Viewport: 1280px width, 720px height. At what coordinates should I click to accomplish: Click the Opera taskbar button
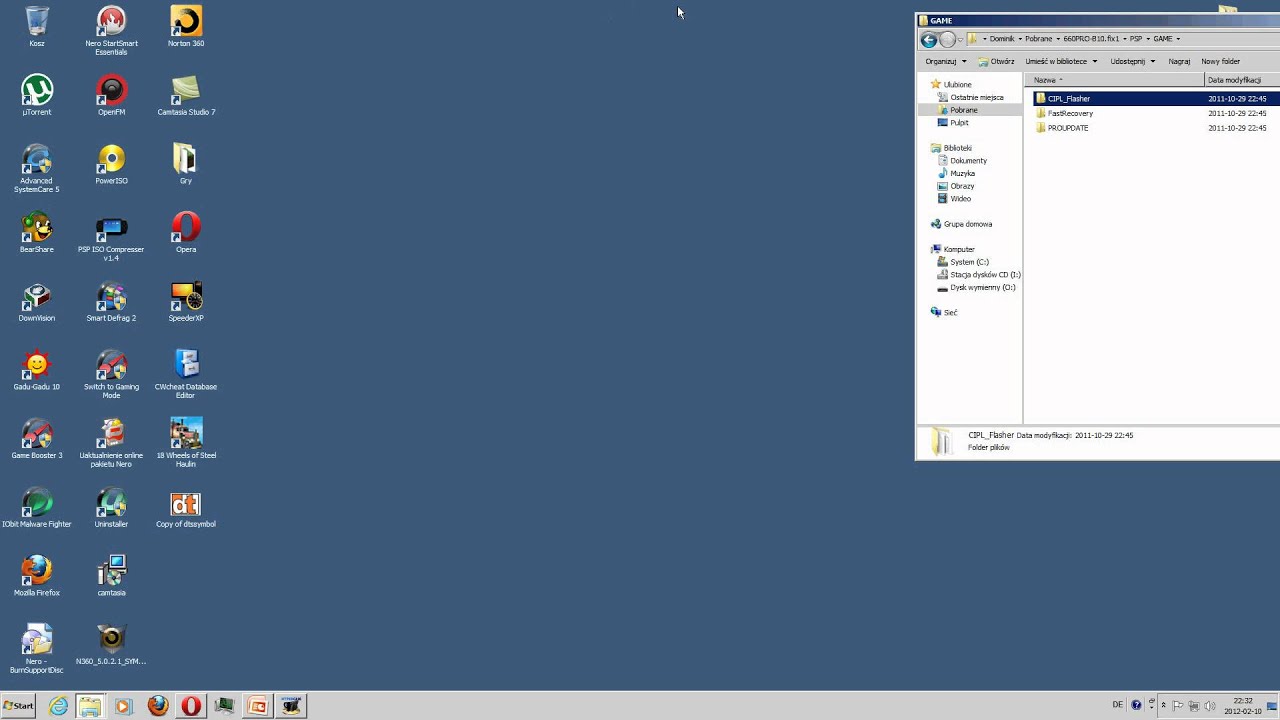tap(191, 706)
